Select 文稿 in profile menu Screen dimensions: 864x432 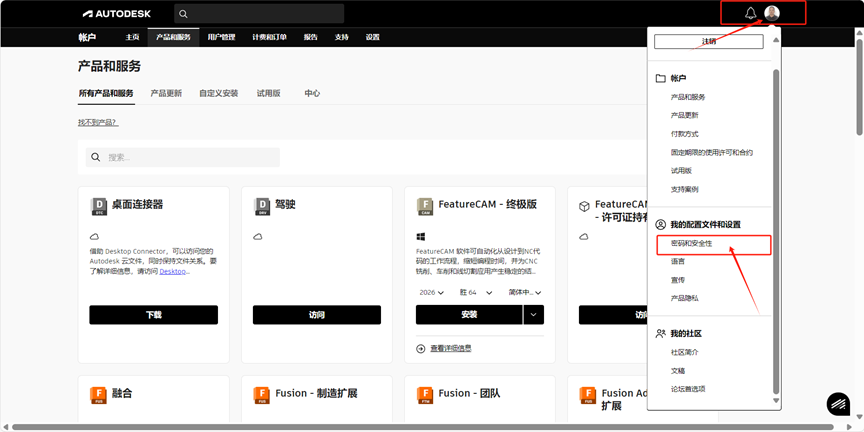tap(678, 371)
